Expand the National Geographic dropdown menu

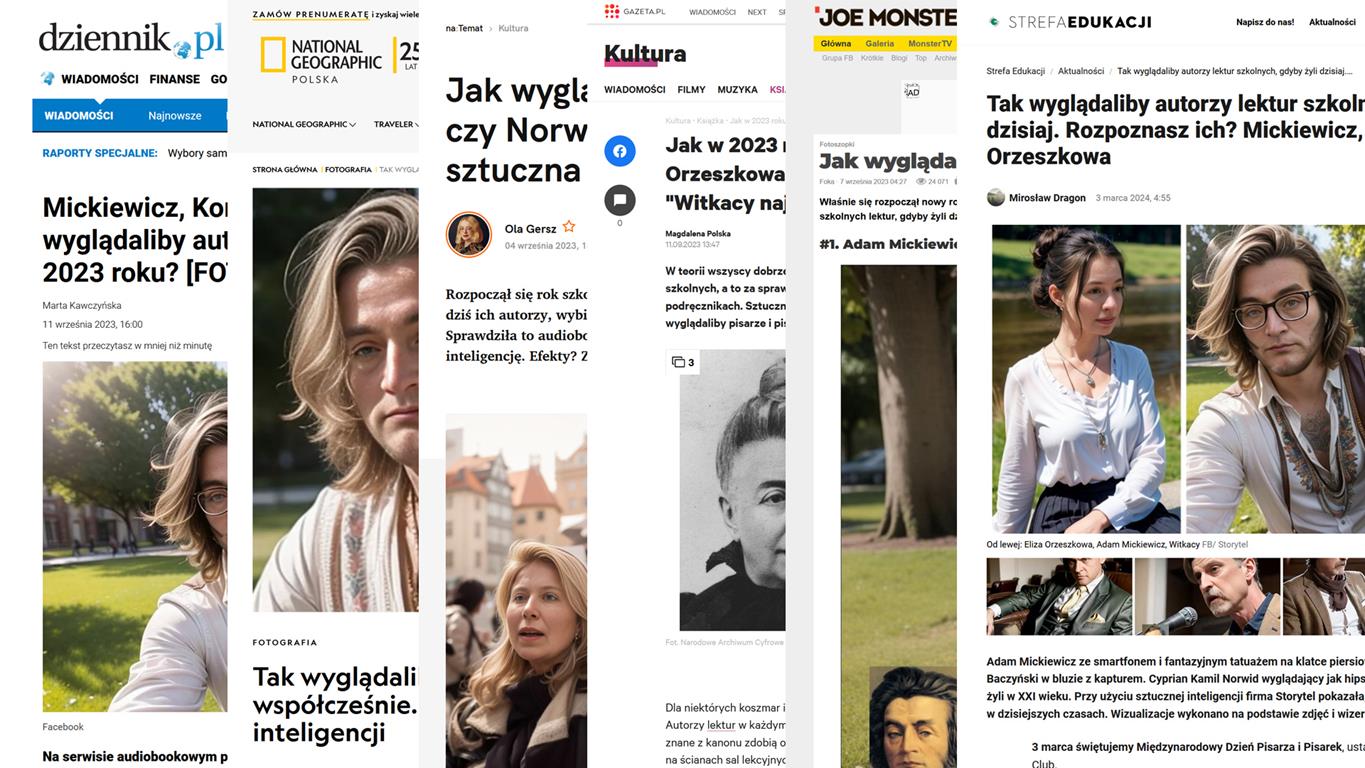pyautogui.click(x=304, y=124)
